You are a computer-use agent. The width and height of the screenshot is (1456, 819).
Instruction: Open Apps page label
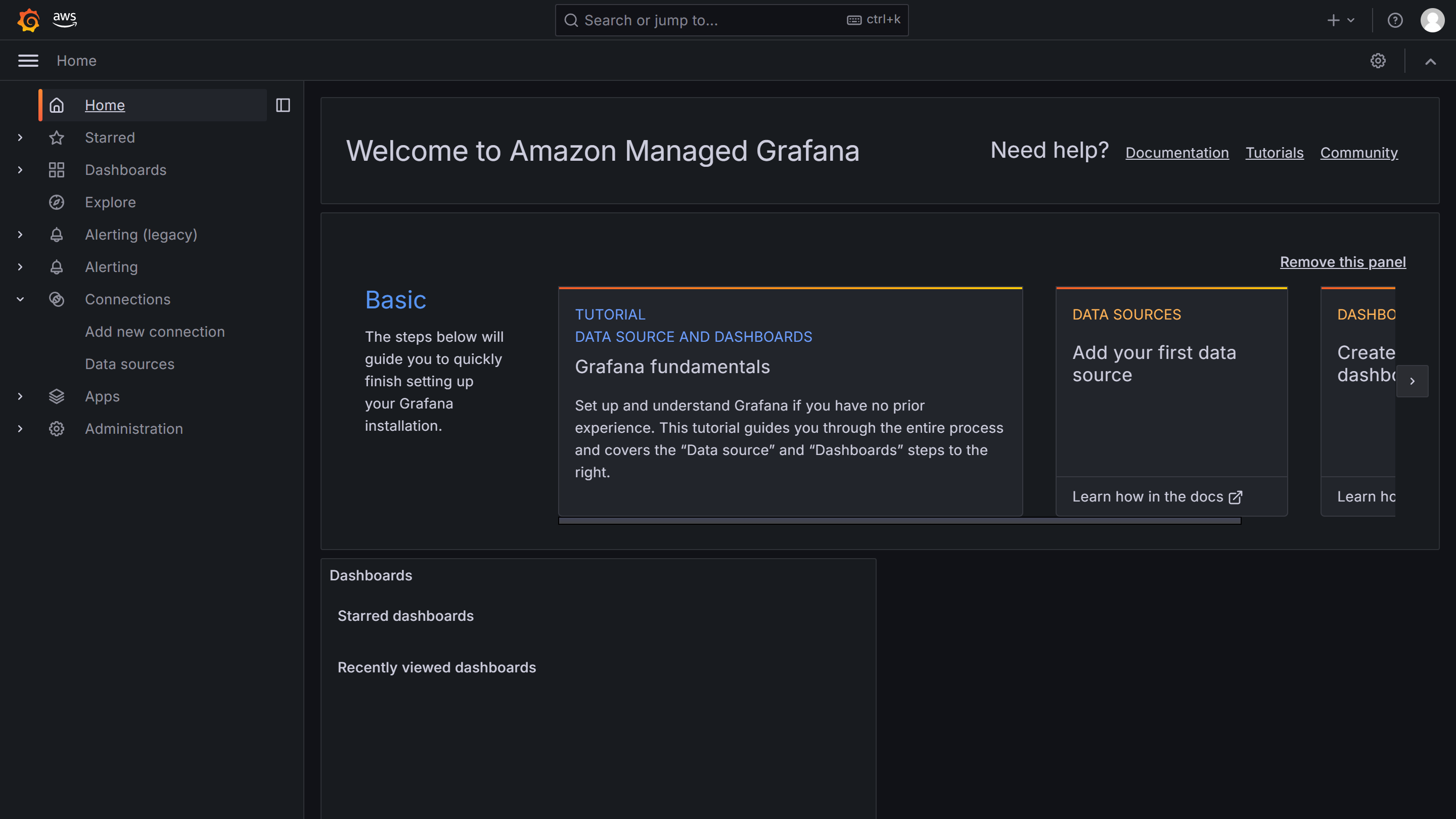102,396
